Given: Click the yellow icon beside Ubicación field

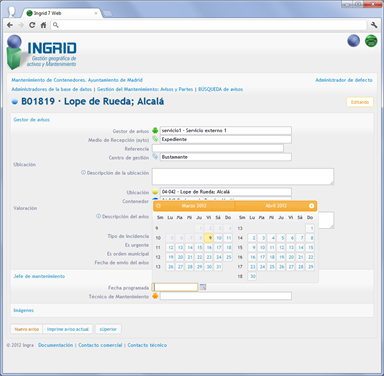Looking at the screenshot, I should pos(155,192).
